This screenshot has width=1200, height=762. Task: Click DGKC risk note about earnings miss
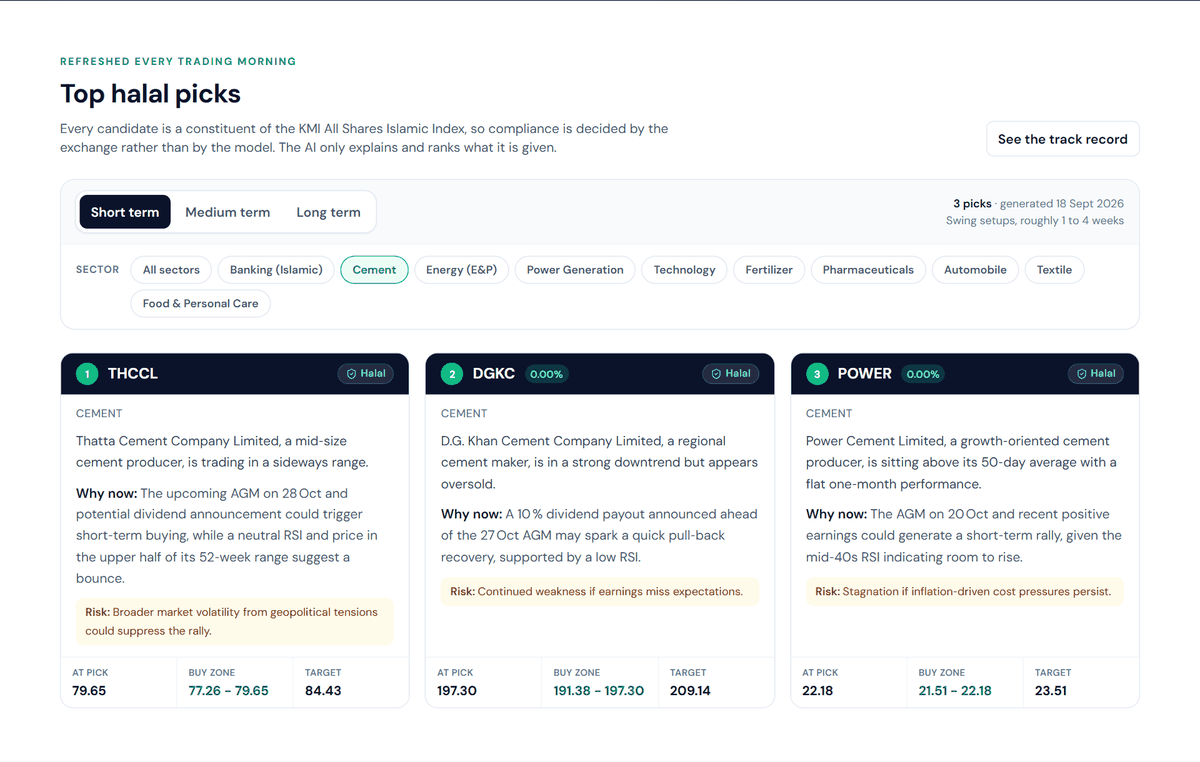[600, 591]
